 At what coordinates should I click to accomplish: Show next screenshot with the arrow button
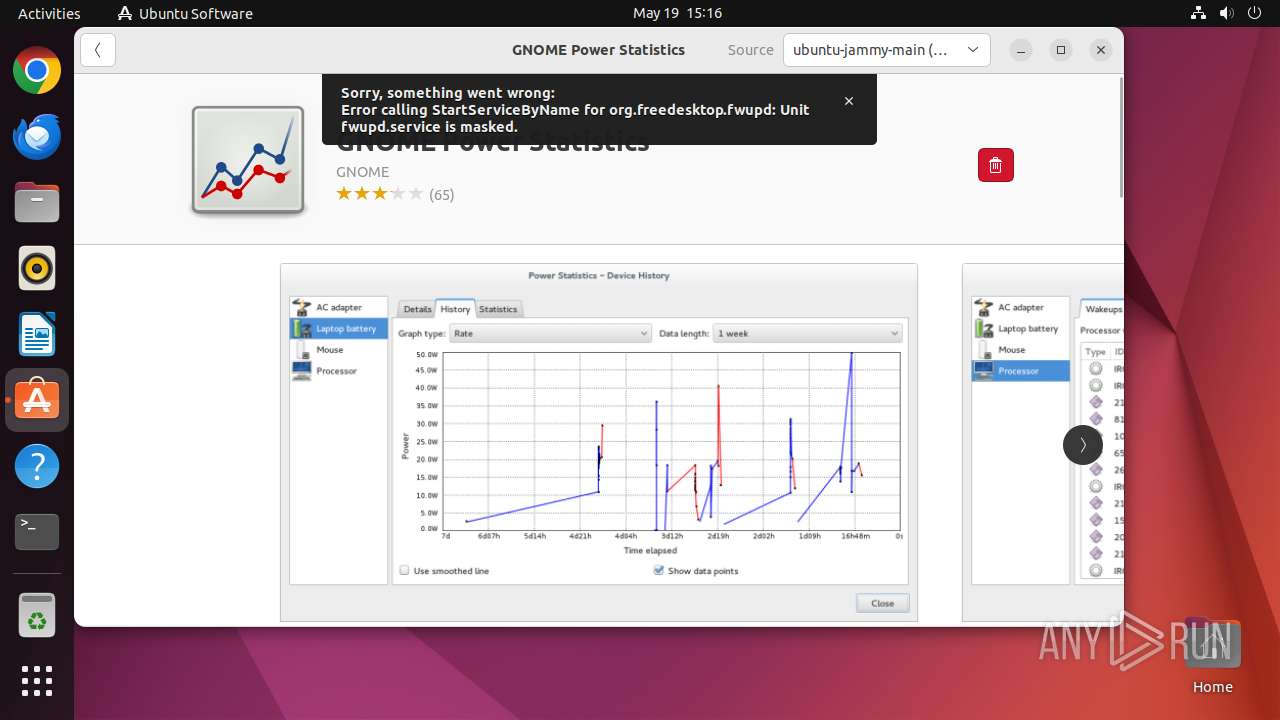tap(1082, 445)
